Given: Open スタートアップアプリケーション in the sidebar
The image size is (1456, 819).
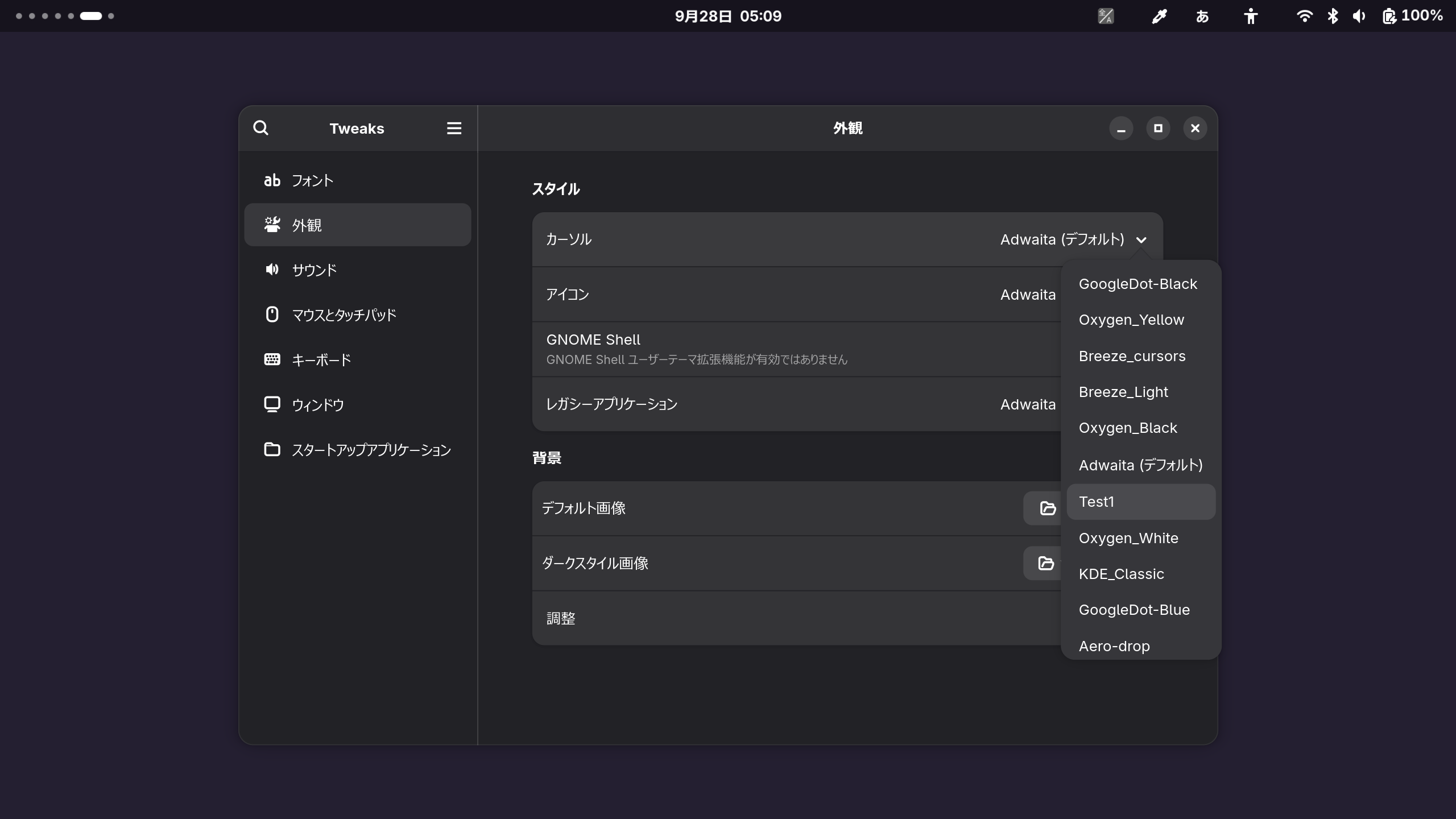Looking at the screenshot, I should click(358, 449).
